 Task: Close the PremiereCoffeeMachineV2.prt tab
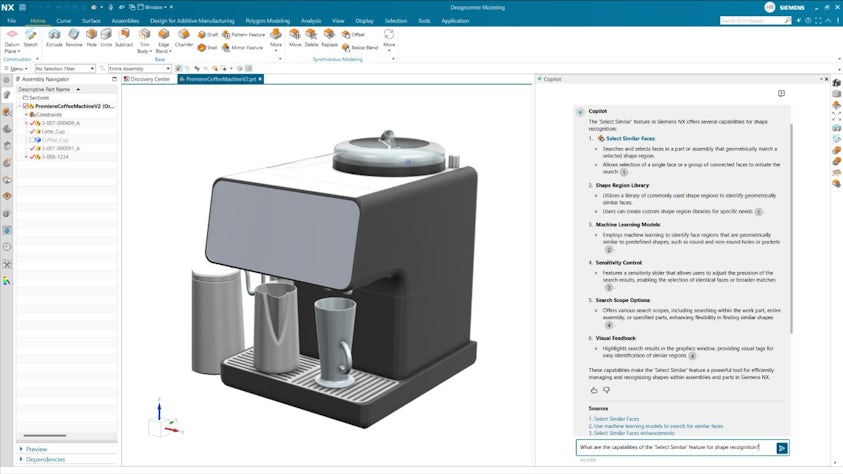click(260, 79)
